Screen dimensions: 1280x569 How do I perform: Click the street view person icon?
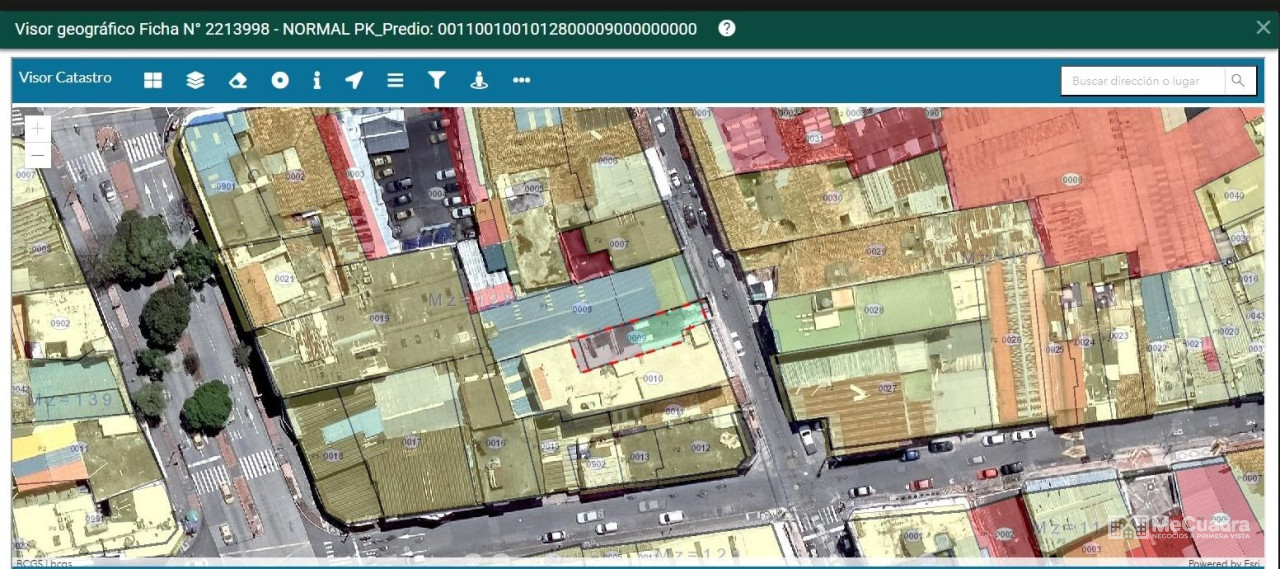479,80
